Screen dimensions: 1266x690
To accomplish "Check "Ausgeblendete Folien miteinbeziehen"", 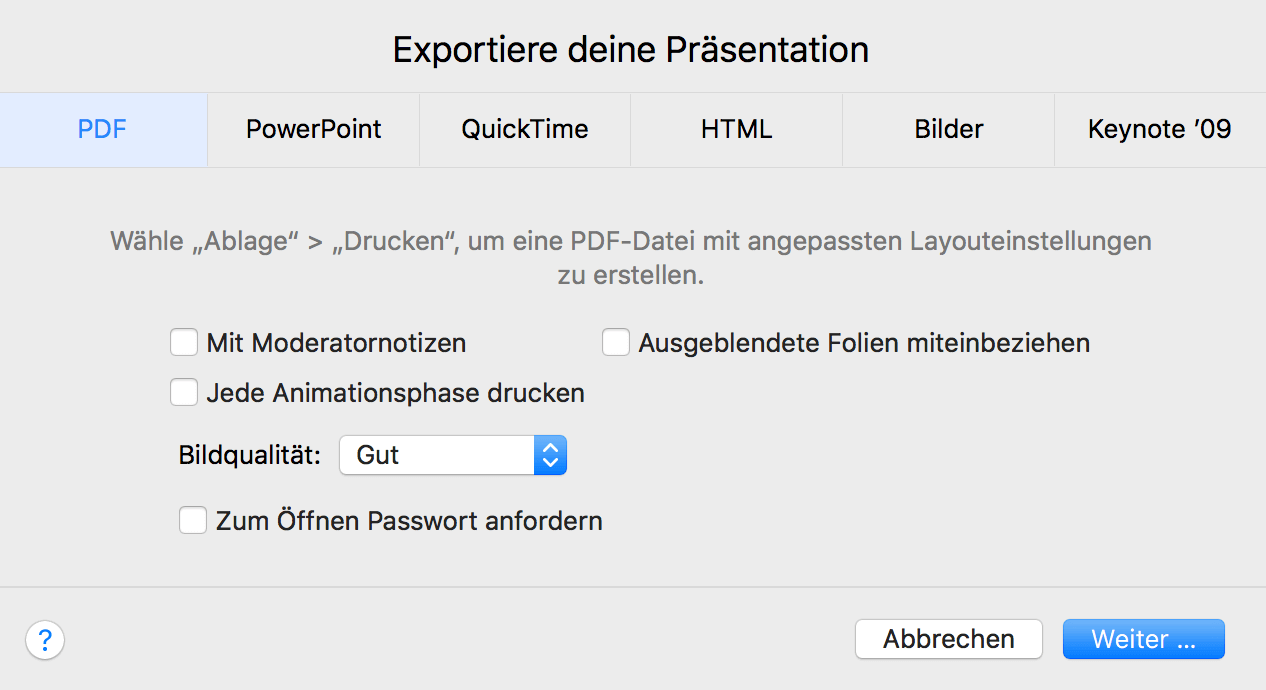I will click(x=616, y=341).
